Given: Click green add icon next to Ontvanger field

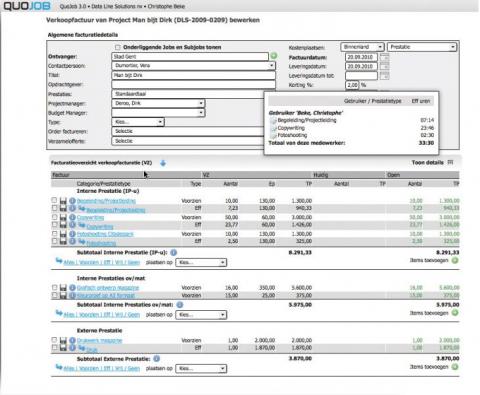Looking at the screenshot, I should 274,56.
